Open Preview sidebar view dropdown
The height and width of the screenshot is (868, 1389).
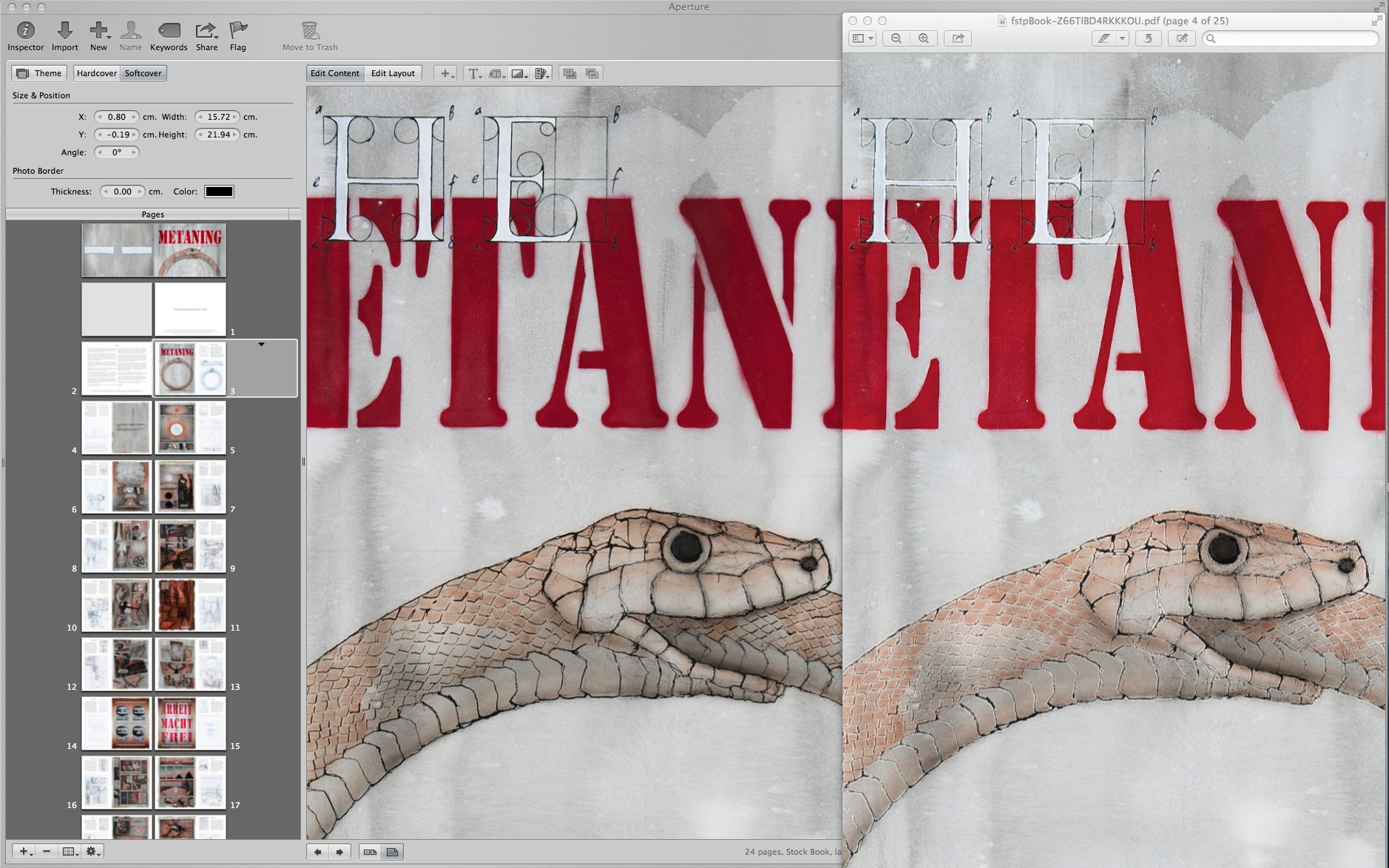tap(862, 38)
